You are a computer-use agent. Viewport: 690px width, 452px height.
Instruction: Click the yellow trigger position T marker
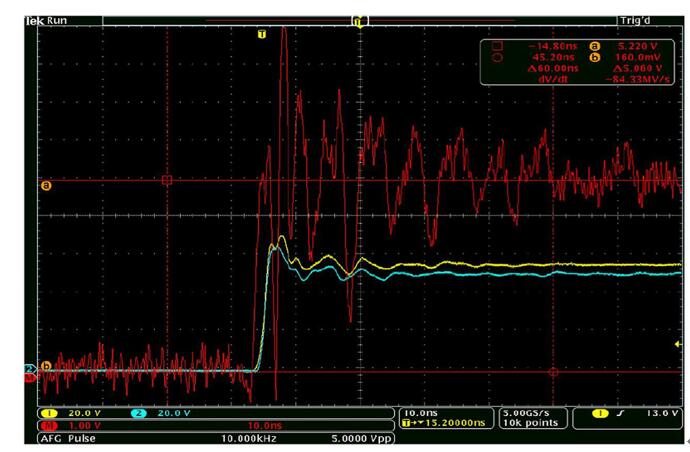(262, 34)
